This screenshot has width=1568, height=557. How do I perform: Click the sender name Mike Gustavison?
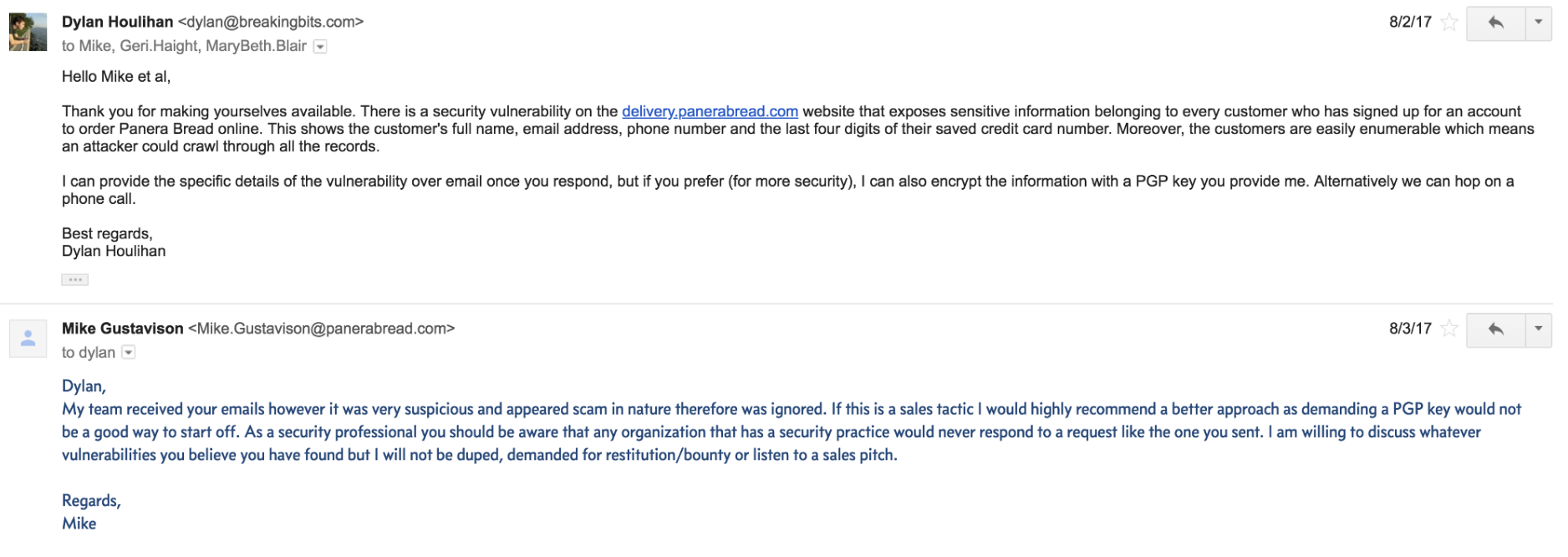123,329
